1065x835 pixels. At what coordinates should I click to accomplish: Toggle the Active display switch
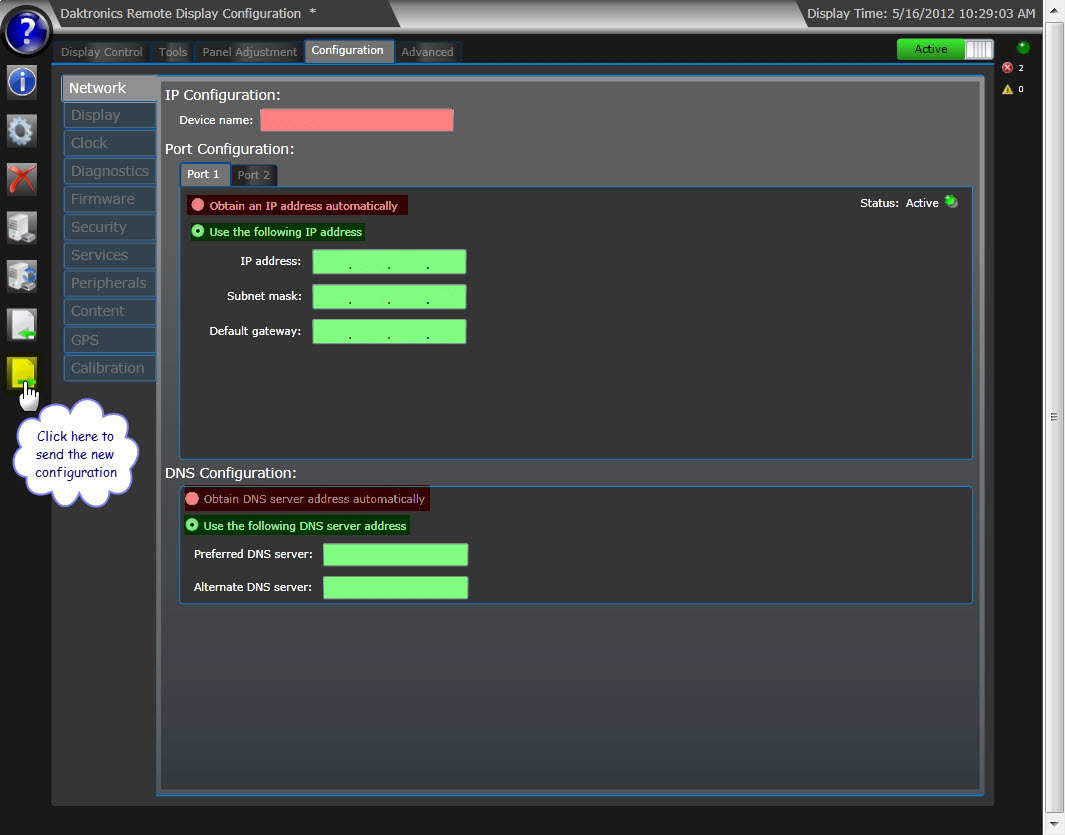(945, 49)
